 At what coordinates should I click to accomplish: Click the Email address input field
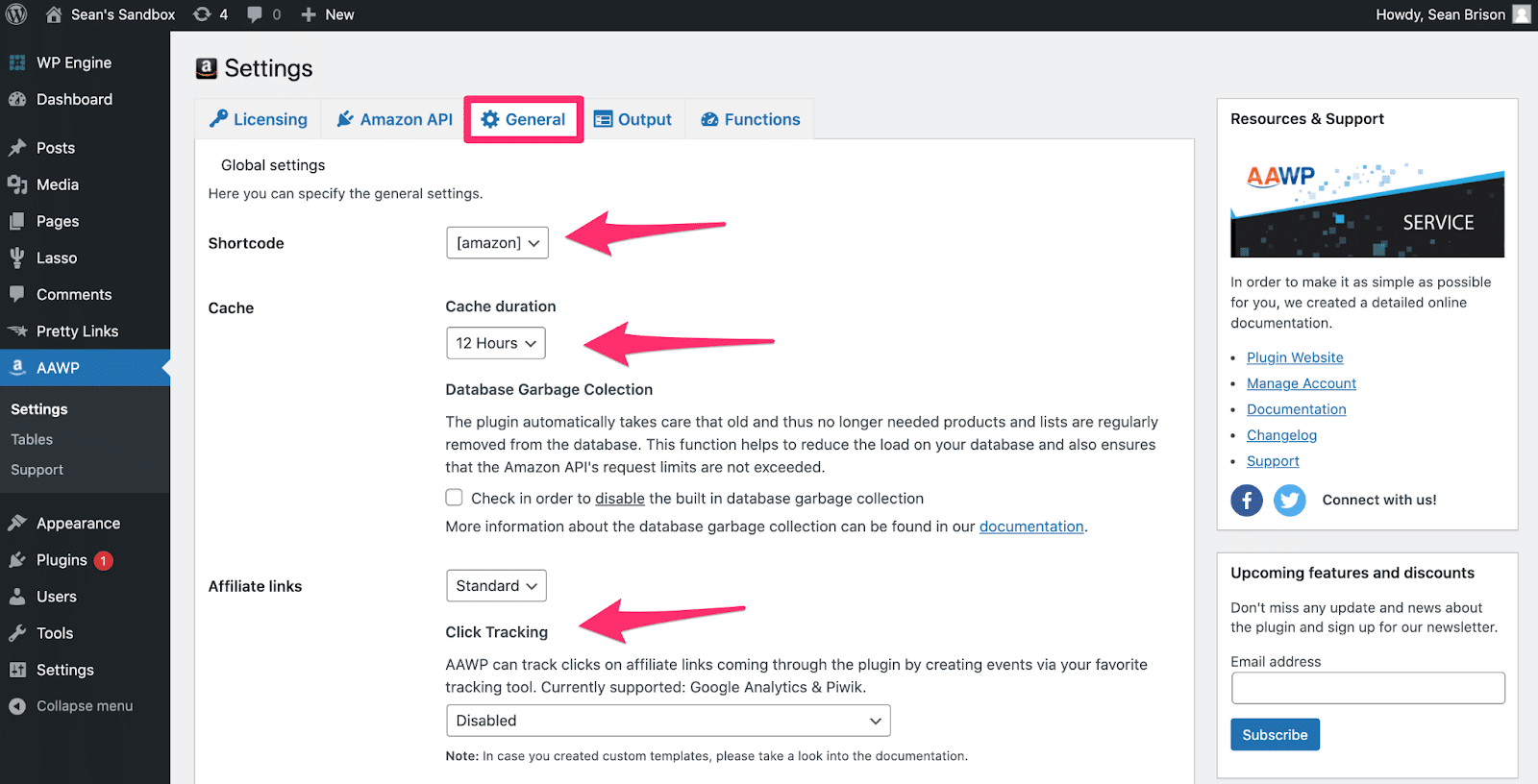pos(1367,688)
